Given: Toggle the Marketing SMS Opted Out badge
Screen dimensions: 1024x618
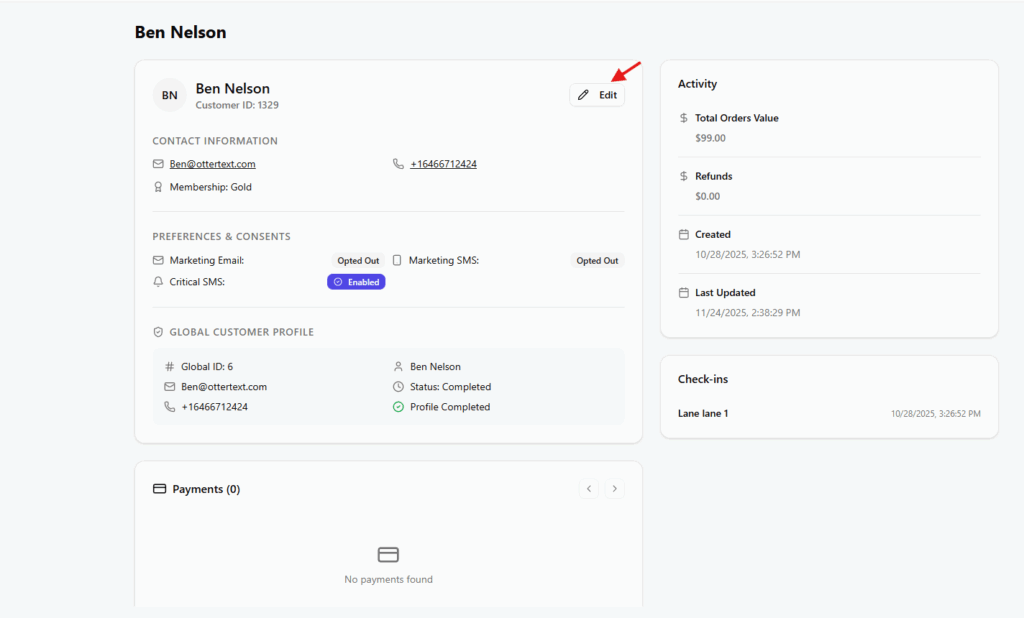Looking at the screenshot, I should click(x=597, y=261).
